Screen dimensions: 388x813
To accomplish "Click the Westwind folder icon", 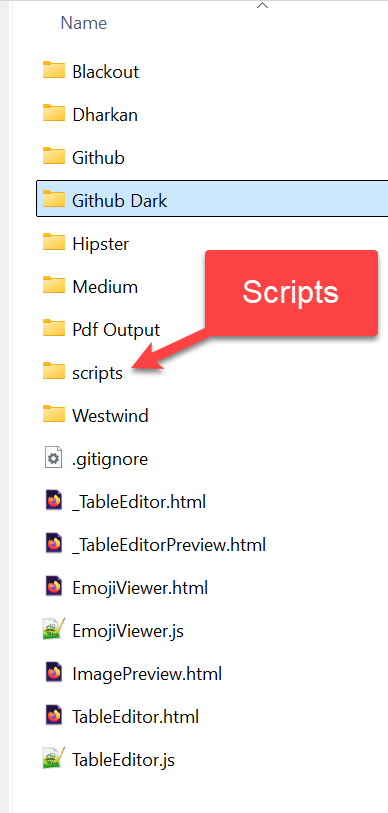I will (53, 415).
